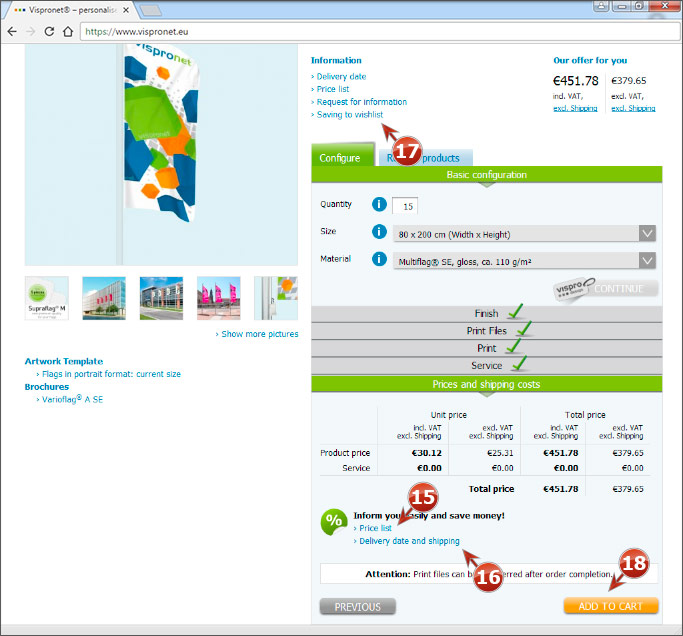
Task: Reload the page with refresh icon
Action: point(49,31)
